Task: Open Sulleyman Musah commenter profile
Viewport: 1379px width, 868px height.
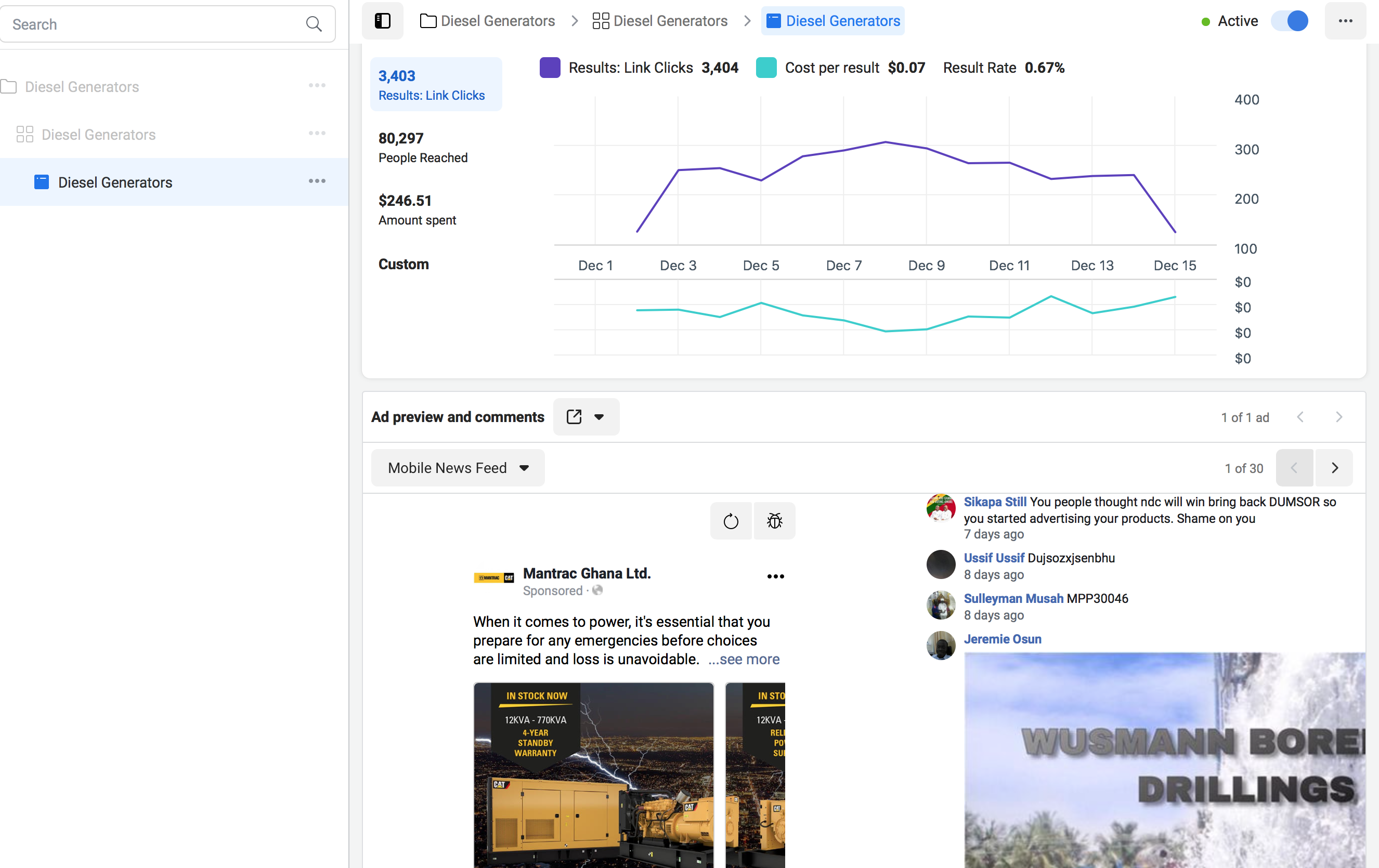Action: click(x=1013, y=598)
